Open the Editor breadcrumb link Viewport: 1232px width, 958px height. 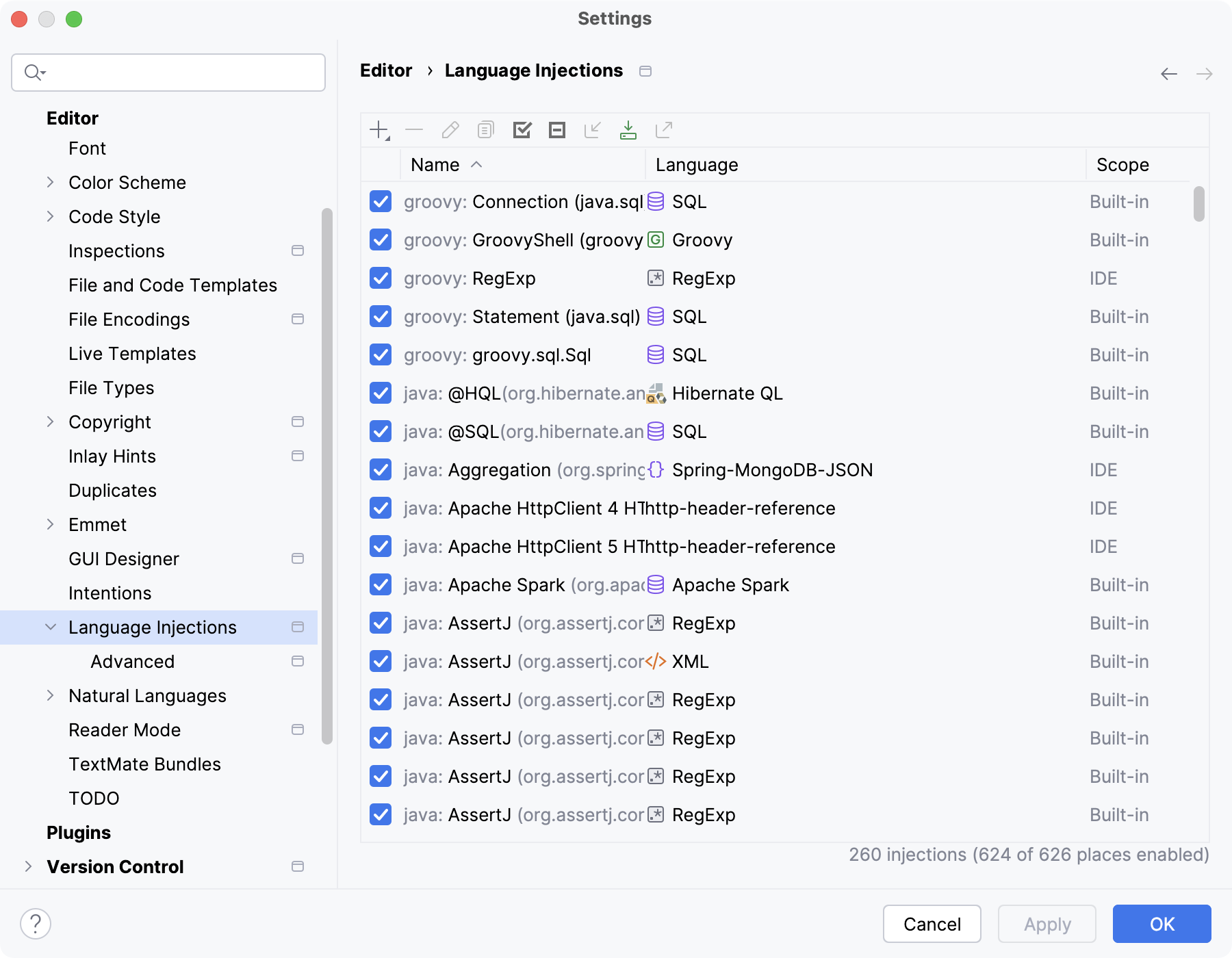click(386, 70)
